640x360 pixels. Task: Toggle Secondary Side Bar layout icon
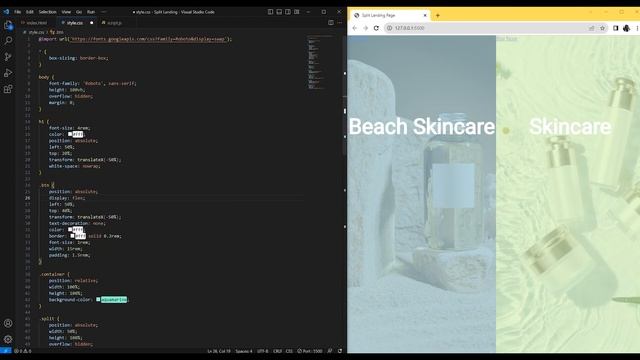coord(288,12)
